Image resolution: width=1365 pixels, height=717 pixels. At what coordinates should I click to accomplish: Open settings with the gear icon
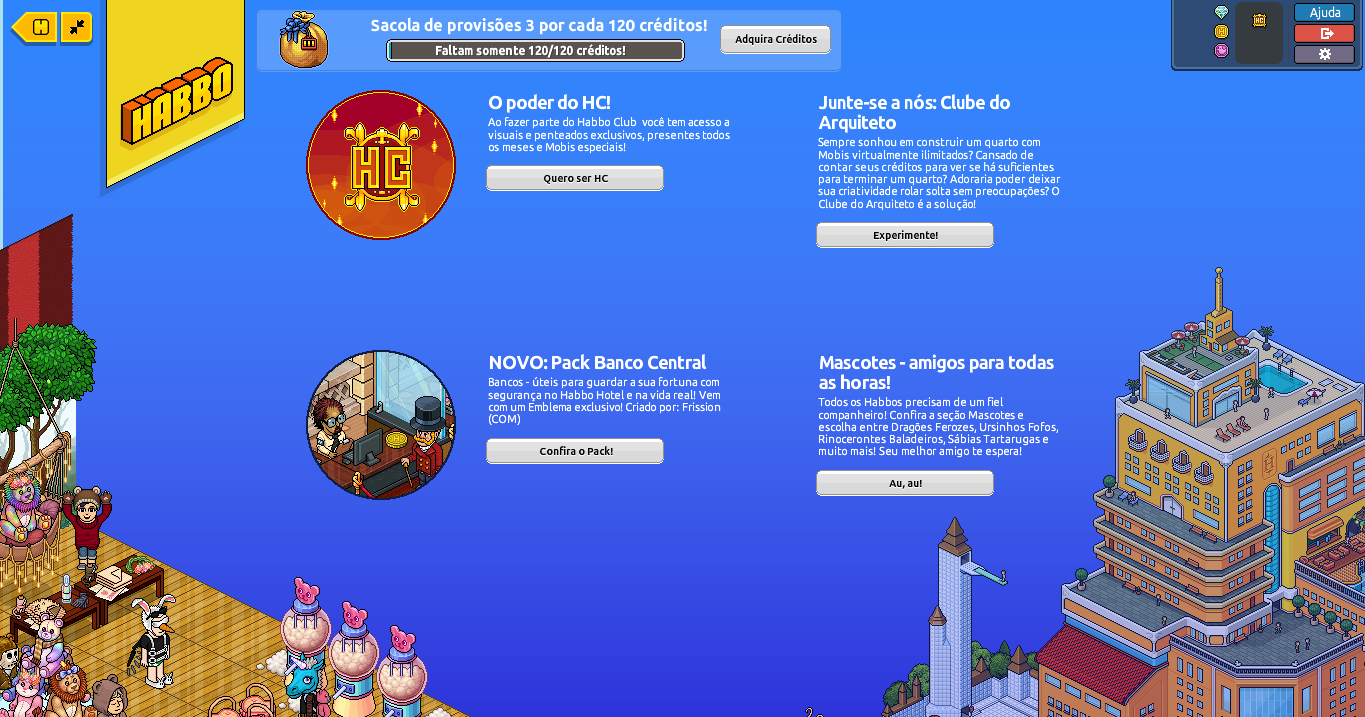click(1324, 54)
